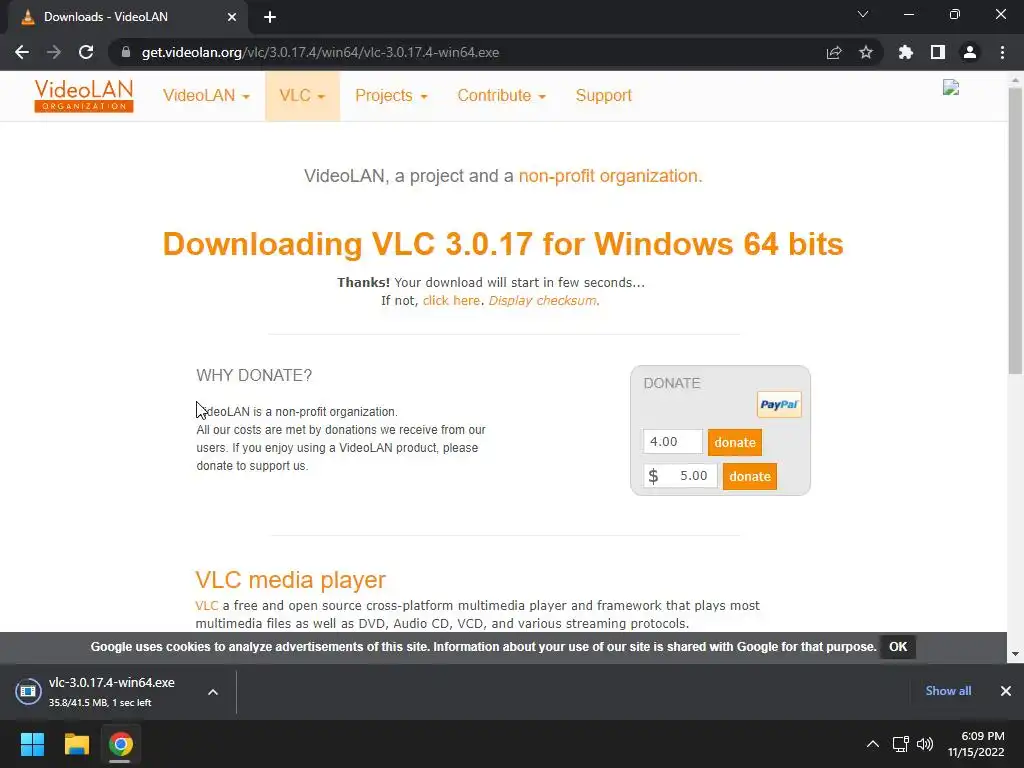Expand the Projects navigation dropdown
Viewport: 1024px width, 768px height.
click(x=391, y=96)
